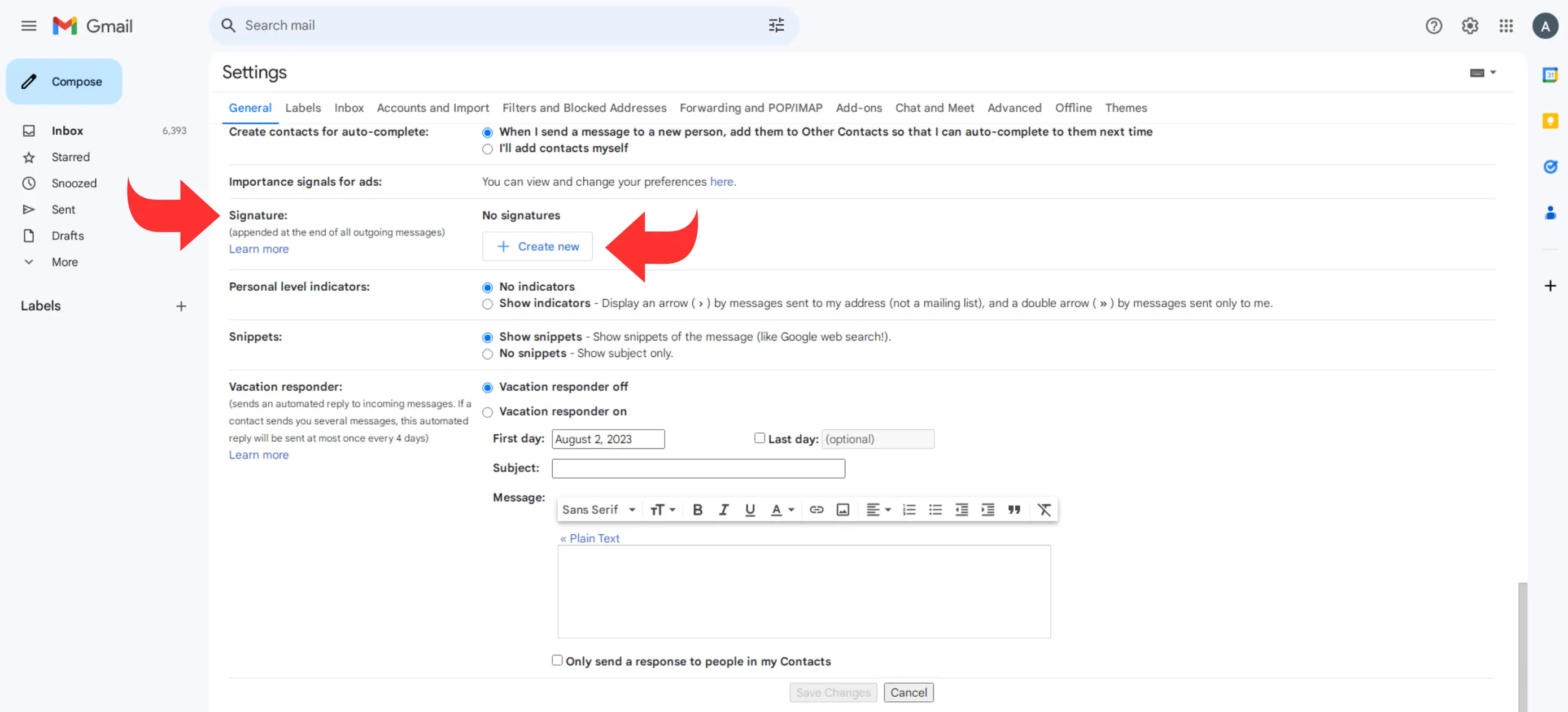The image size is (1568, 712).
Task: Create new label plus icon
Action: (181, 306)
